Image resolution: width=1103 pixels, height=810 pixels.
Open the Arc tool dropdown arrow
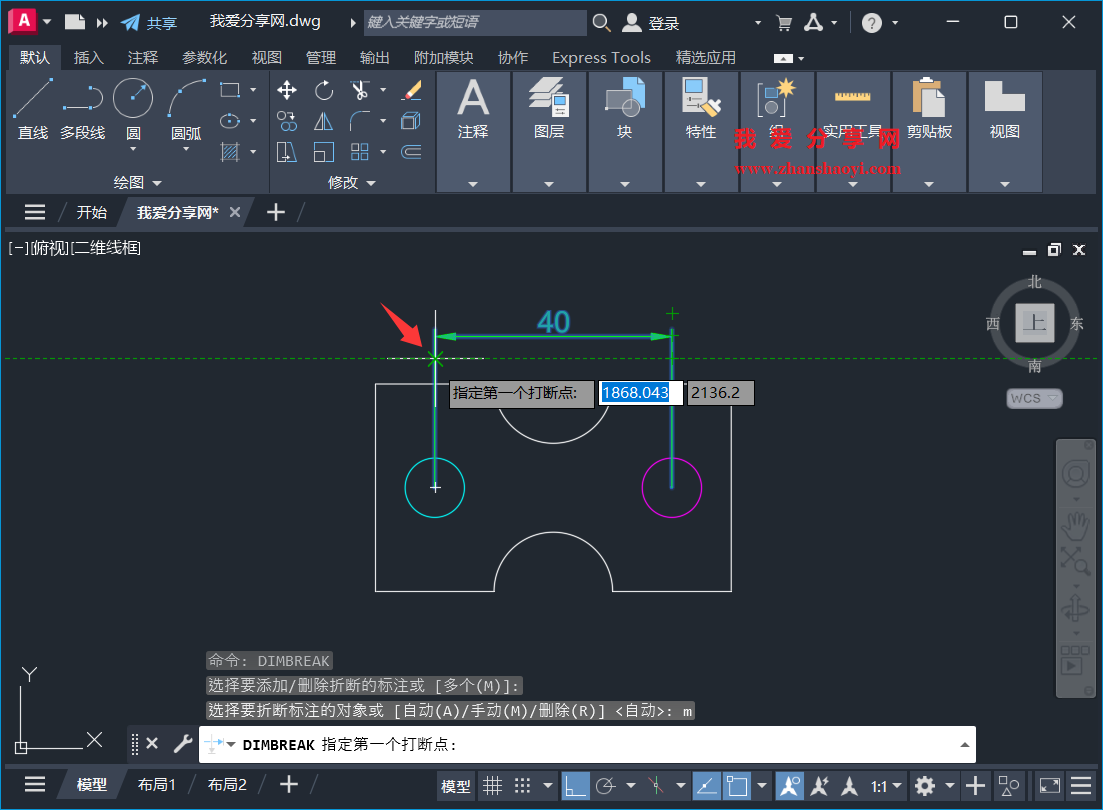point(186,148)
